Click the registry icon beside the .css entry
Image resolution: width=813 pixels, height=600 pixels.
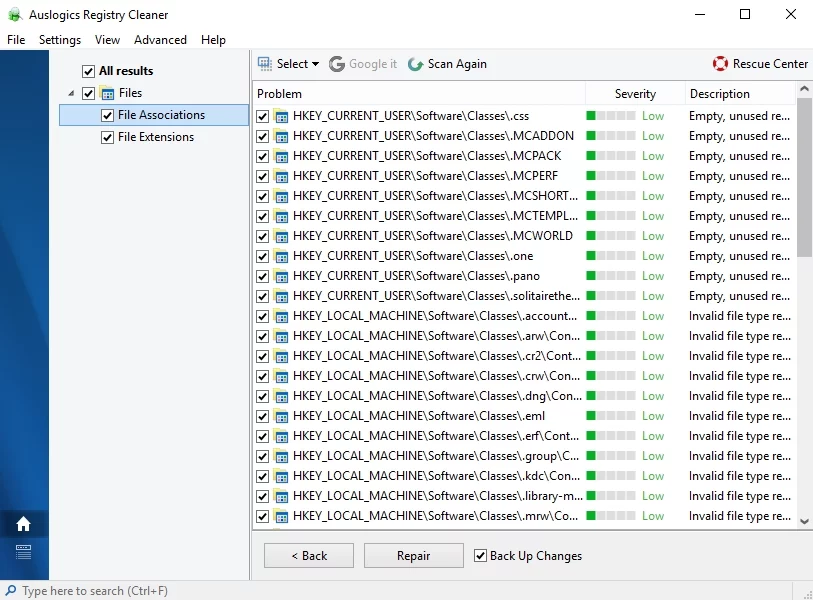pos(281,116)
